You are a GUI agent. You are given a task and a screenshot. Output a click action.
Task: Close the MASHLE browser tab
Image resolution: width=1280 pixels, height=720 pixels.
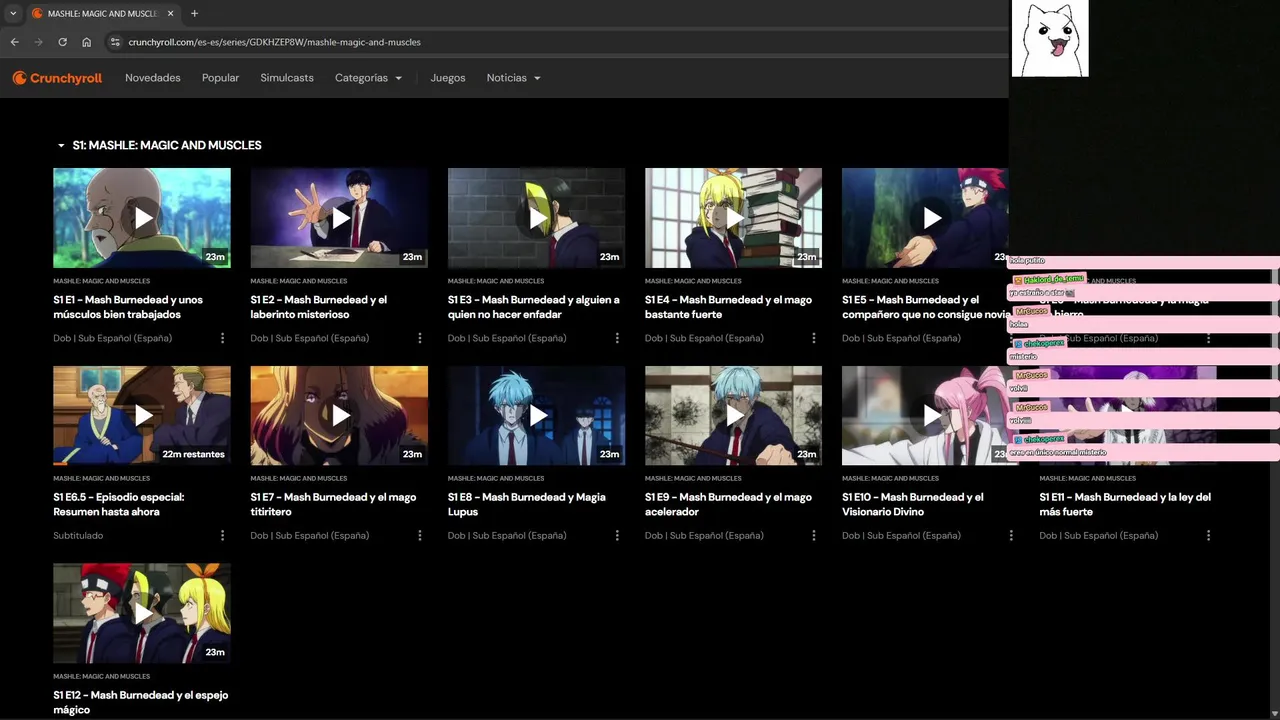pyautogui.click(x=172, y=14)
